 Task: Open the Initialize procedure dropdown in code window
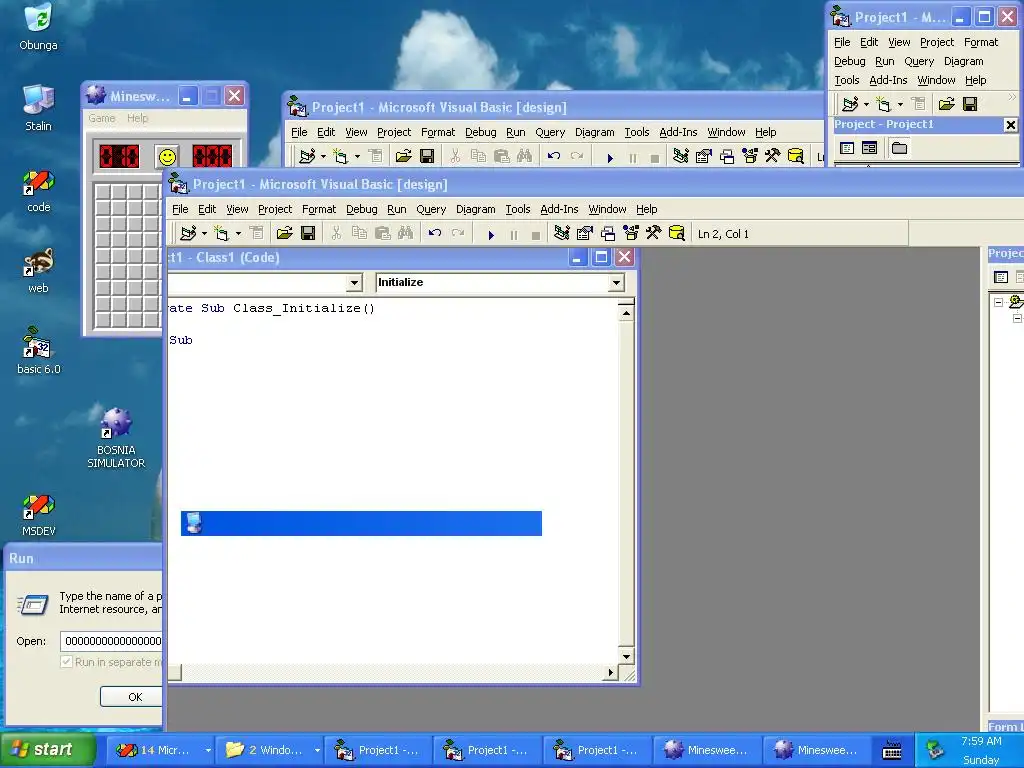(x=616, y=282)
